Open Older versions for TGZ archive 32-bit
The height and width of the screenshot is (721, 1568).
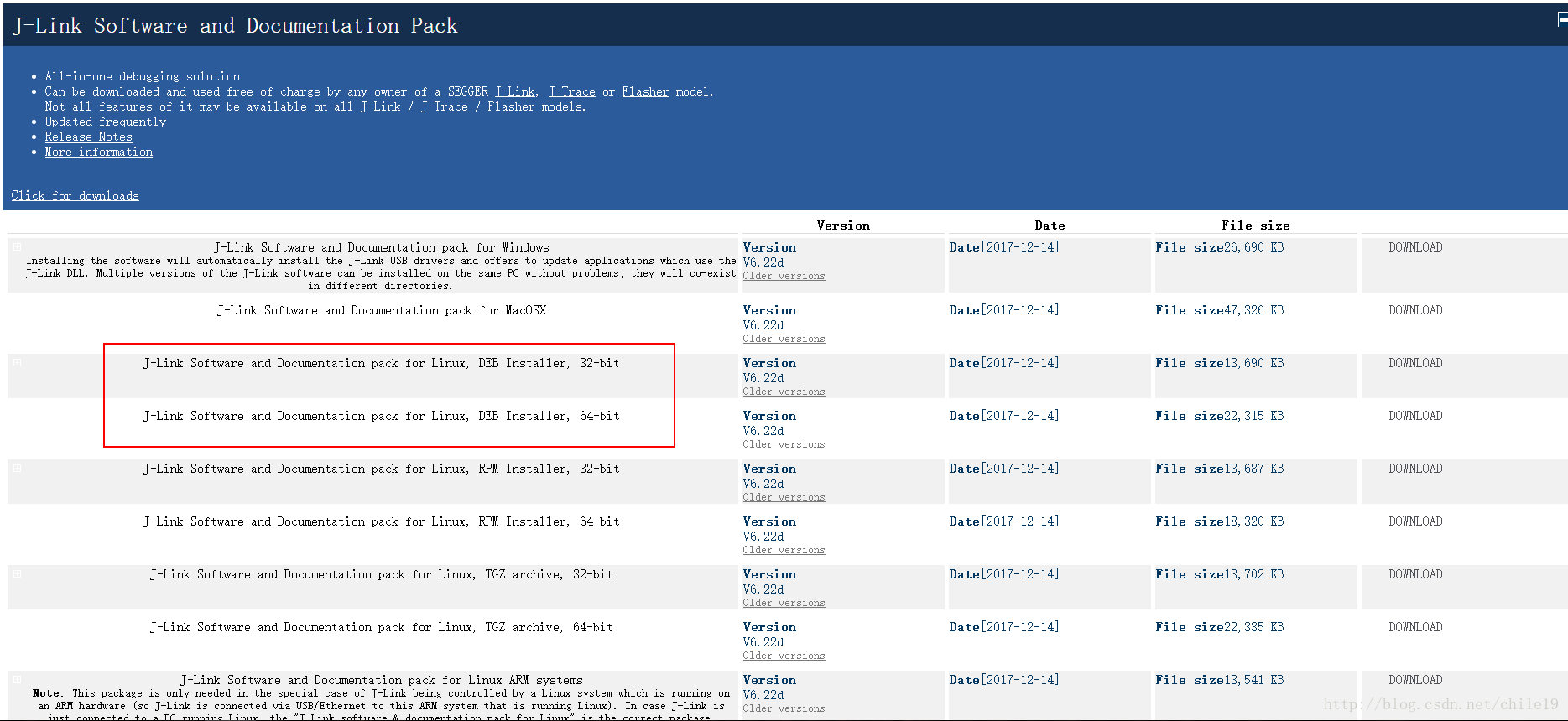pos(784,603)
